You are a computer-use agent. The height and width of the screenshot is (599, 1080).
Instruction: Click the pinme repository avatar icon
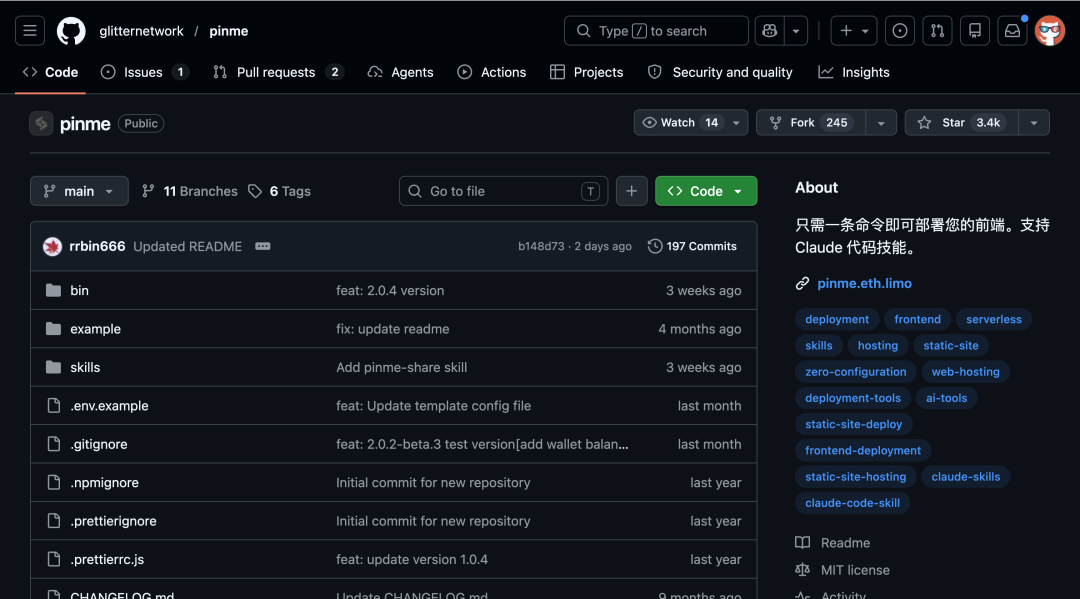click(41, 123)
